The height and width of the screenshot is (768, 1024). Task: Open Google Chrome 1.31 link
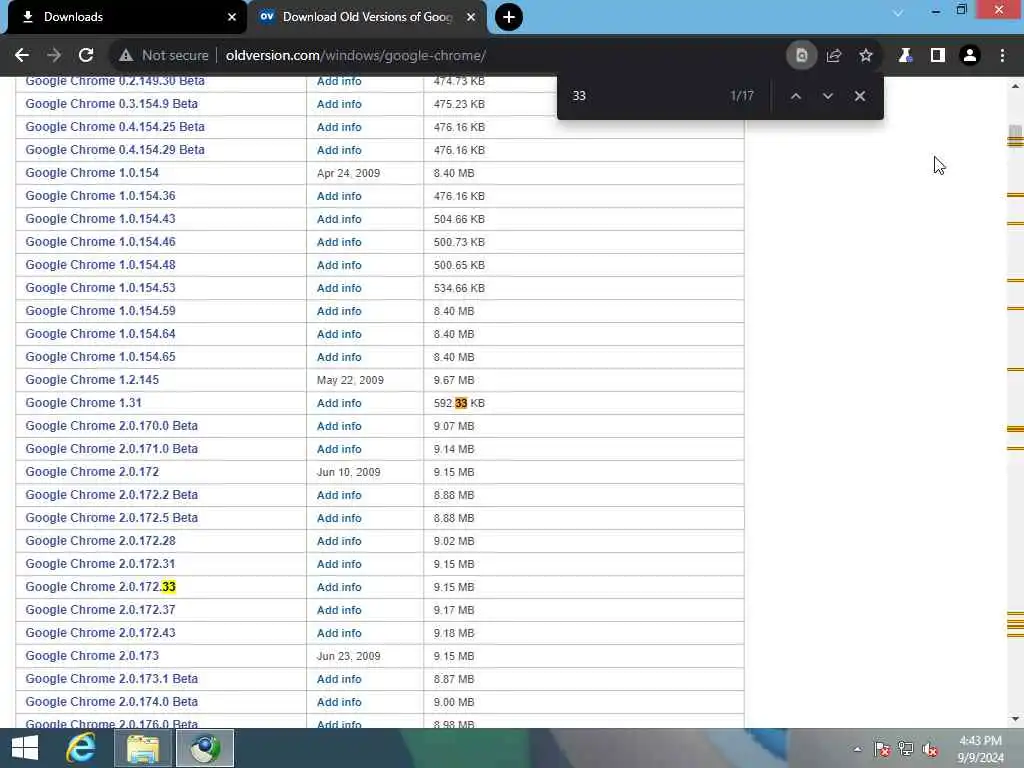[84, 403]
